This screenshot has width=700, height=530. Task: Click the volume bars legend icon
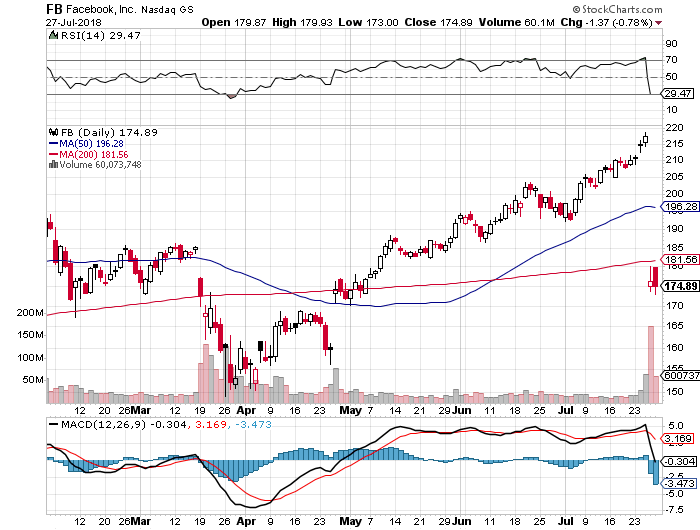click(x=53, y=164)
